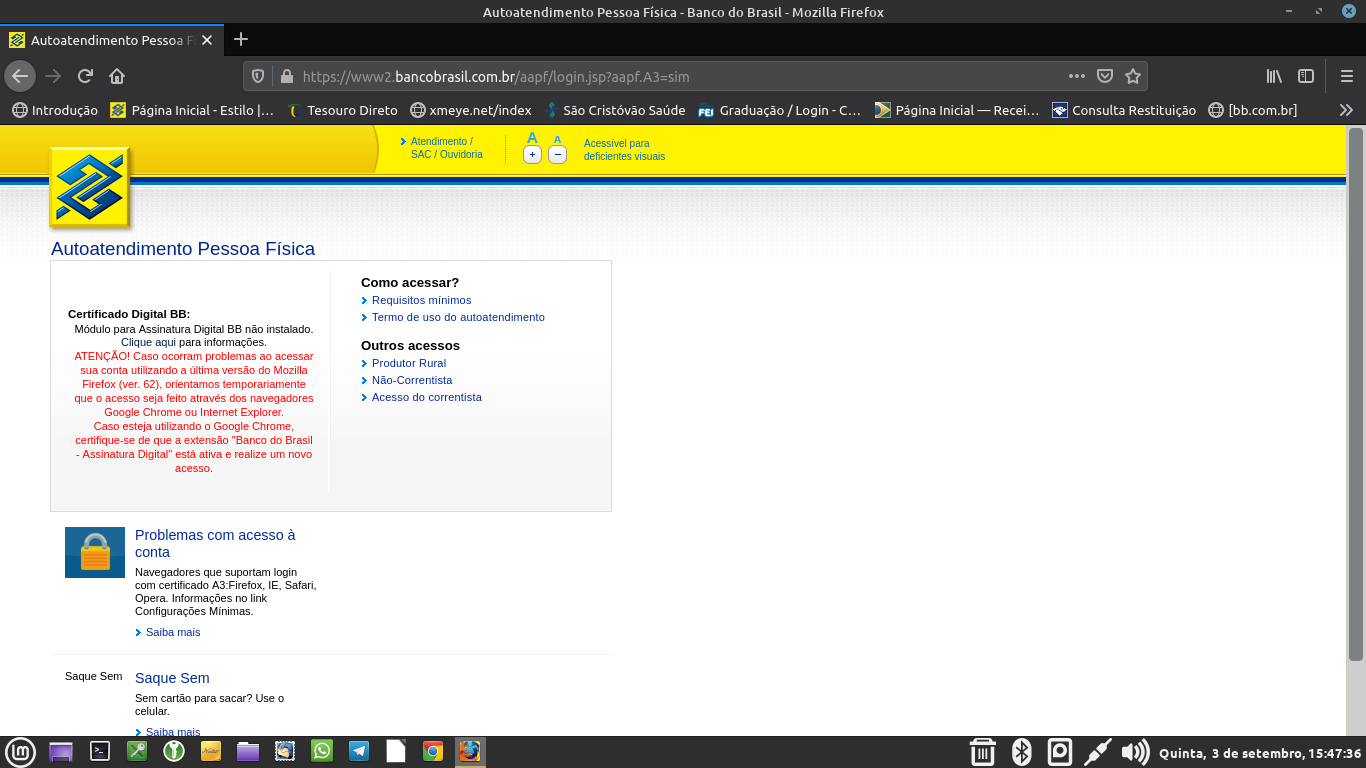Viewport: 1366px width, 768px height.
Task: Open the tracking protection shield icon
Action: tap(258, 76)
